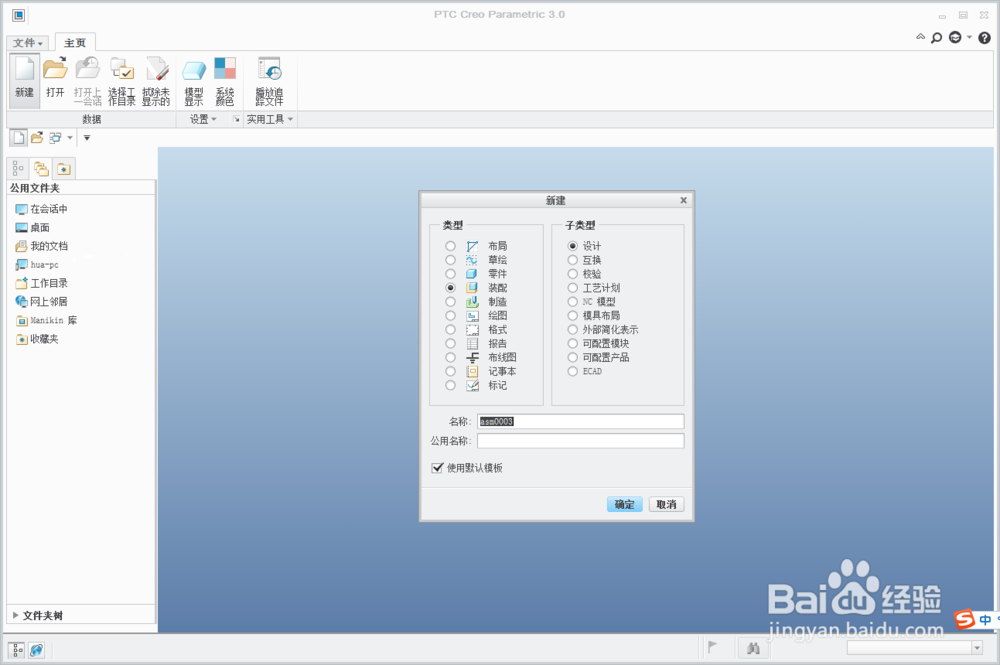Open 工作目录 folder
Viewport: 1000px width, 665px height.
point(41,283)
